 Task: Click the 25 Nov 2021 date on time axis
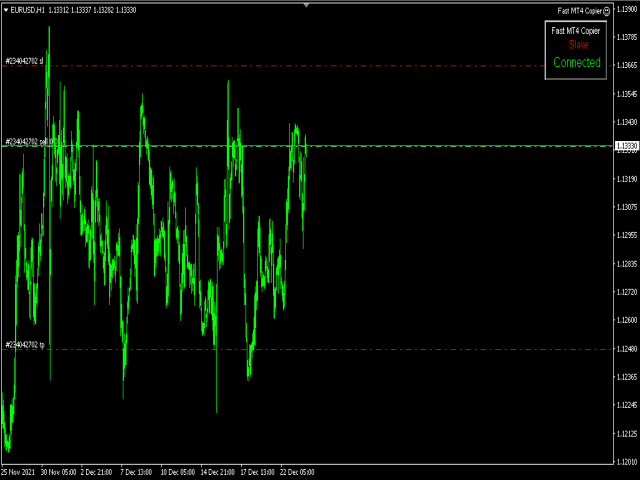19,471
